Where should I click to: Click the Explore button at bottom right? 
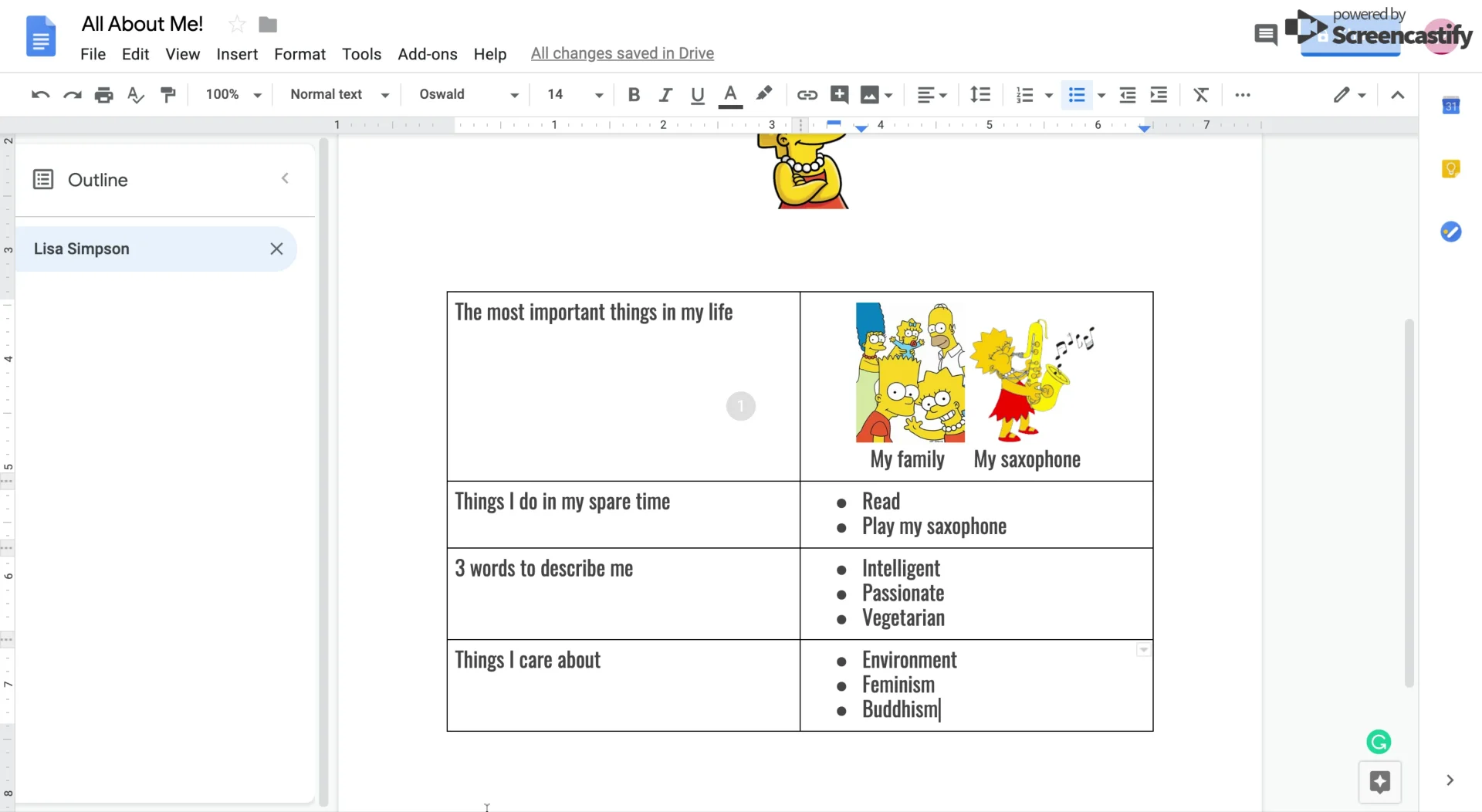(1379, 782)
